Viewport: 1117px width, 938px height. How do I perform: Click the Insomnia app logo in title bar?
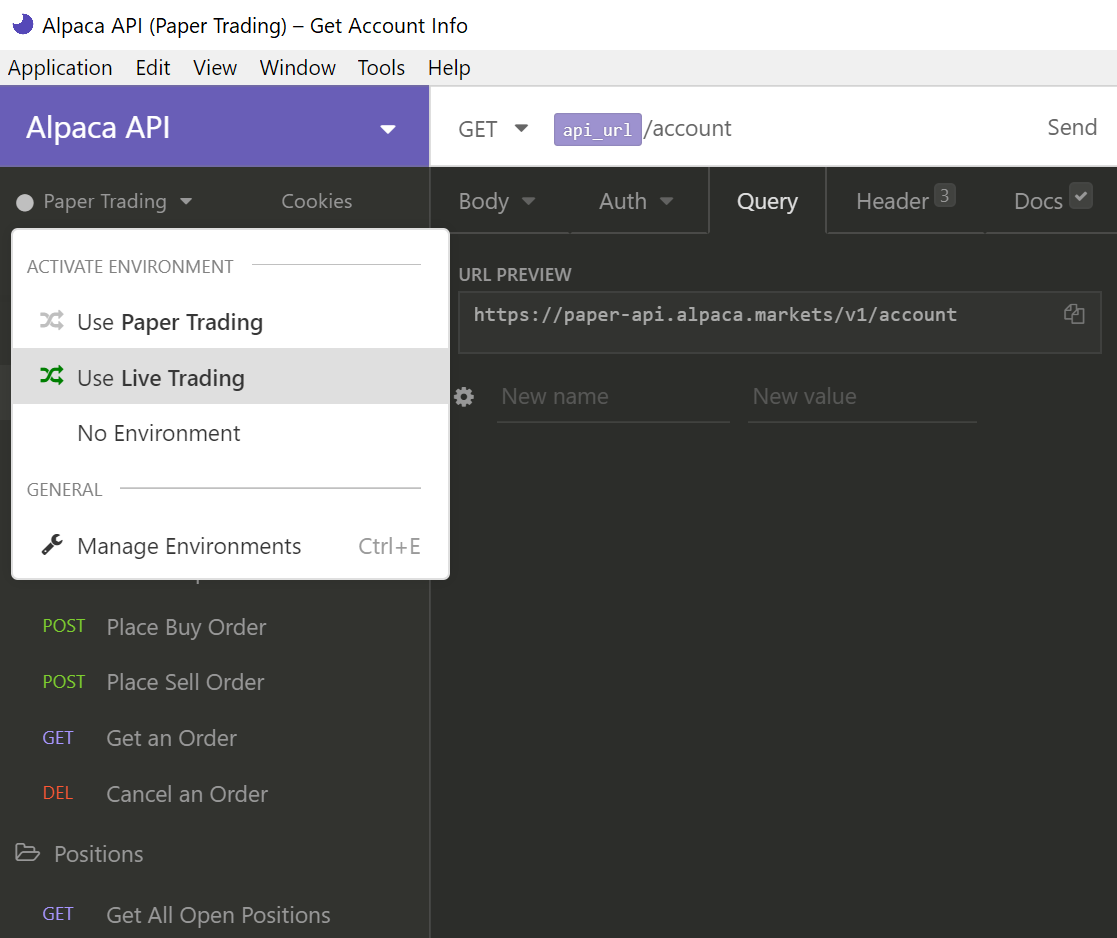[23, 24]
